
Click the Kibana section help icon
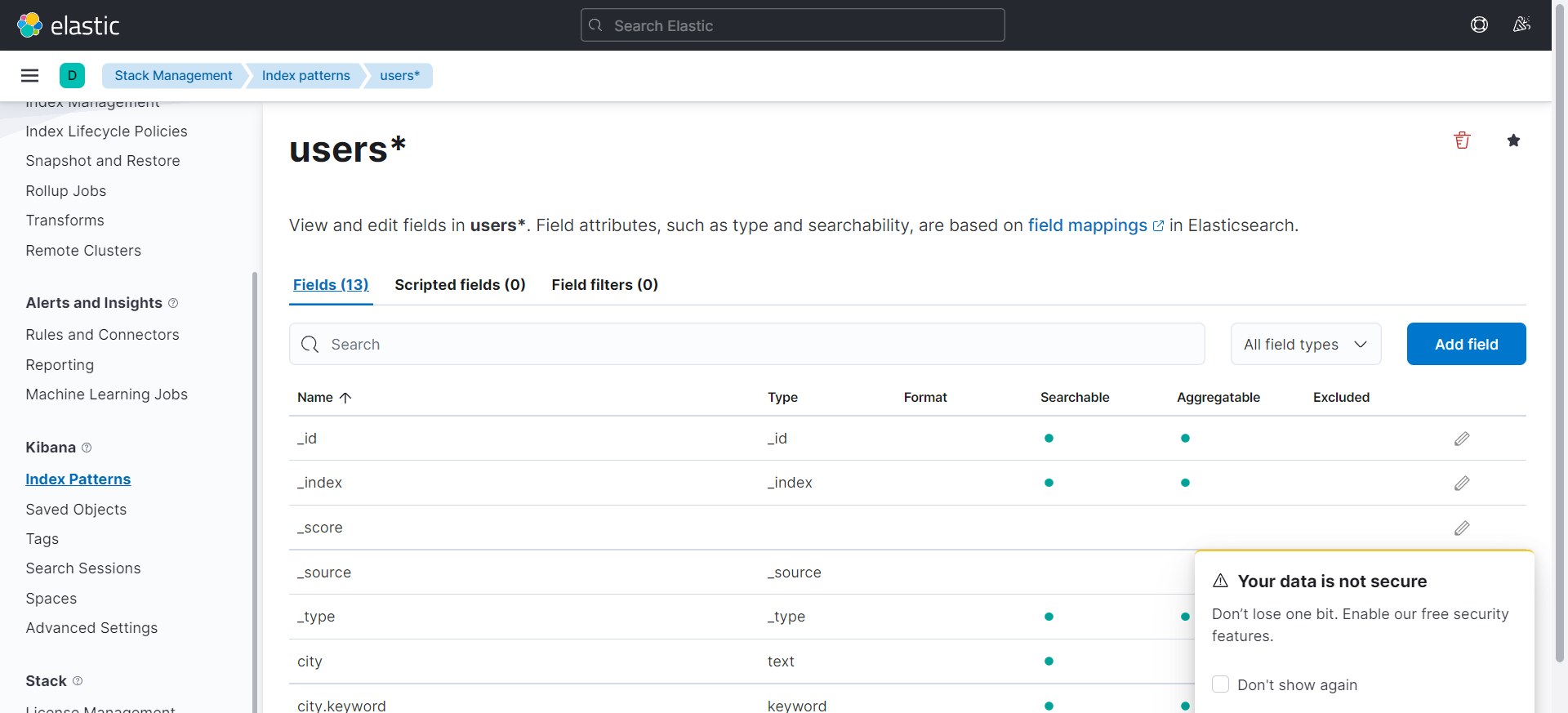[87, 448]
